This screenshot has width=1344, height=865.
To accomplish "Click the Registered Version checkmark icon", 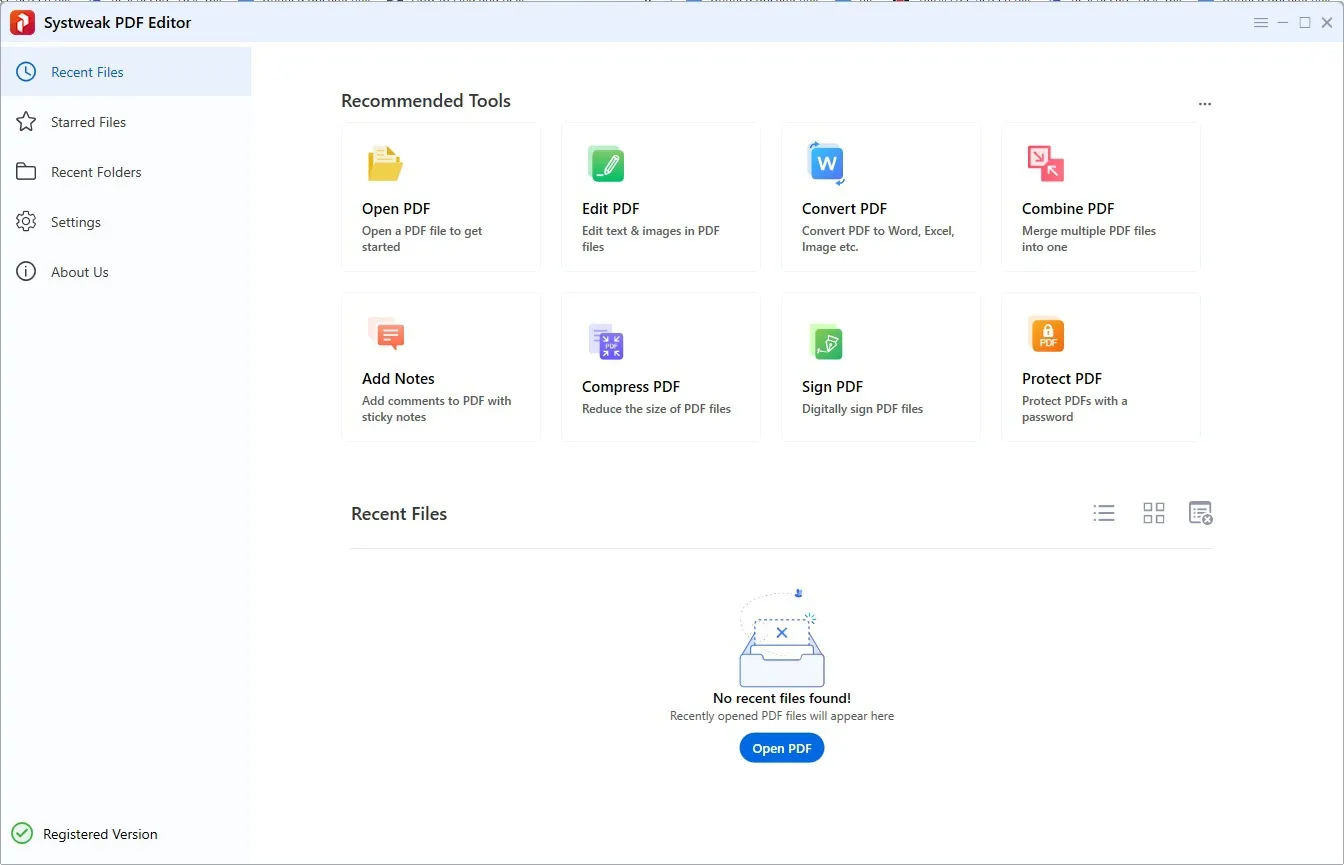I will point(22,834).
